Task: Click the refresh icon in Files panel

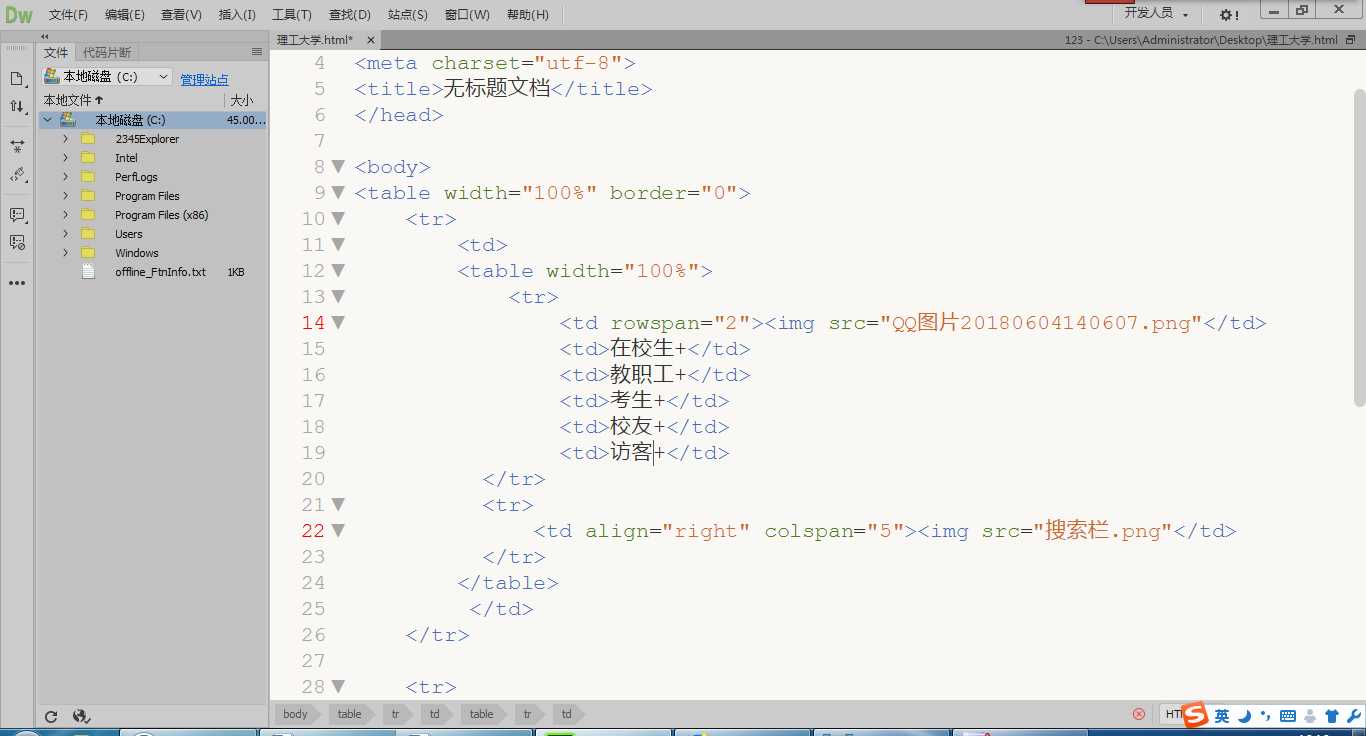Action: pyautogui.click(x=51, y=716)
